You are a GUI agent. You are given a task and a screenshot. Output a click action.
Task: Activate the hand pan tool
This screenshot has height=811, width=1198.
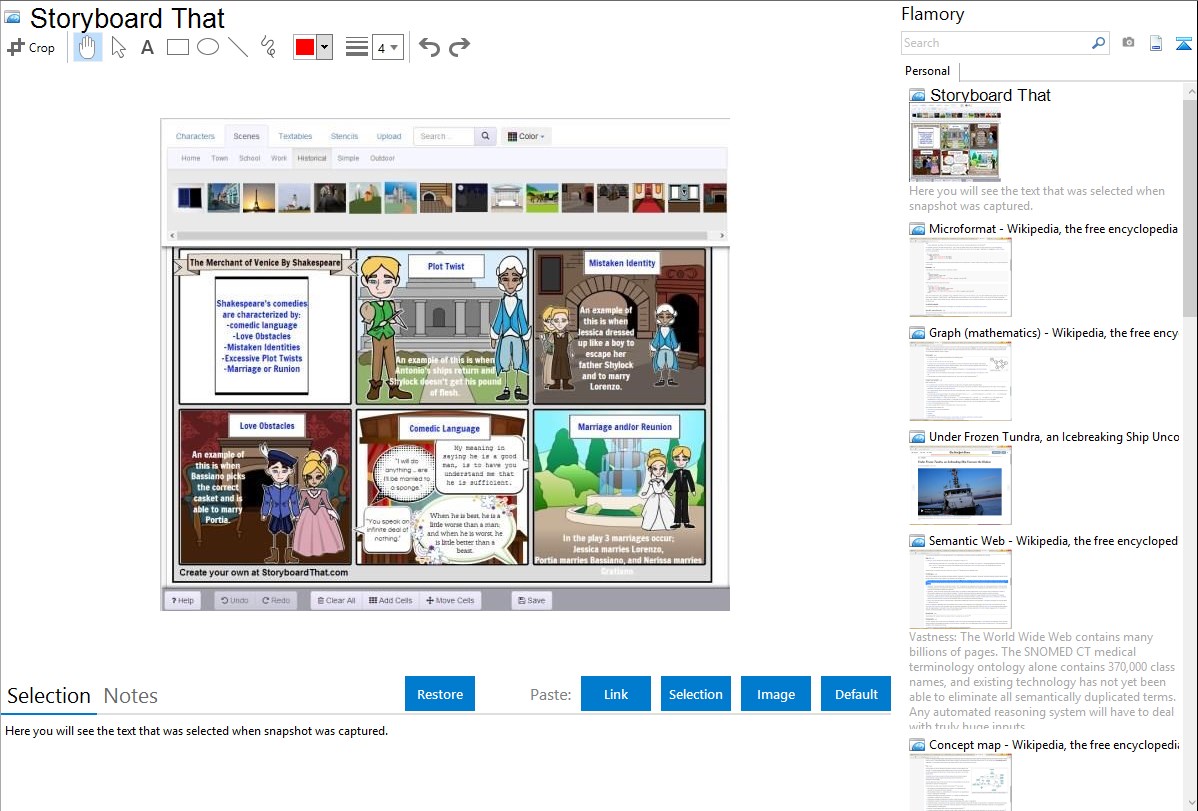[88, 47]
